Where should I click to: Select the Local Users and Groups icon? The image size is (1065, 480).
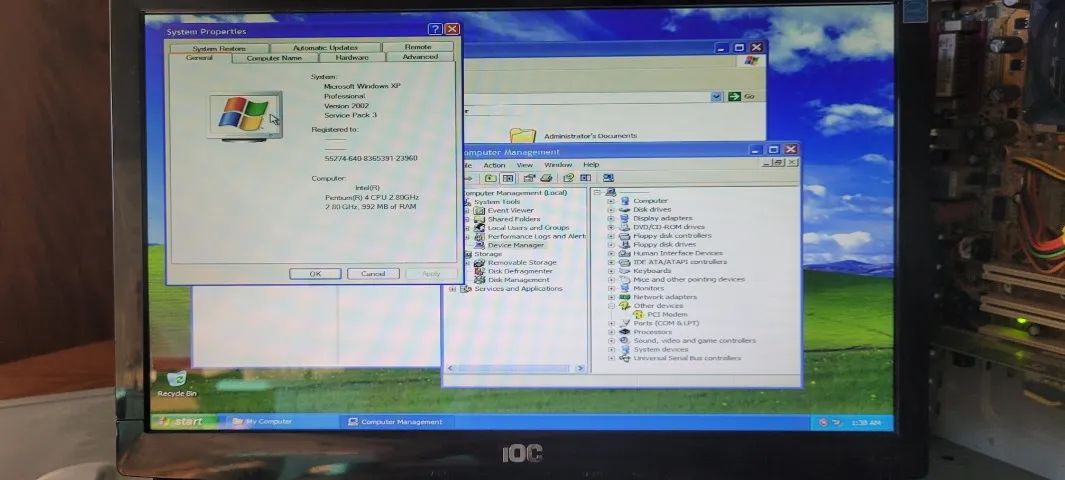click(x=480, y=228)
